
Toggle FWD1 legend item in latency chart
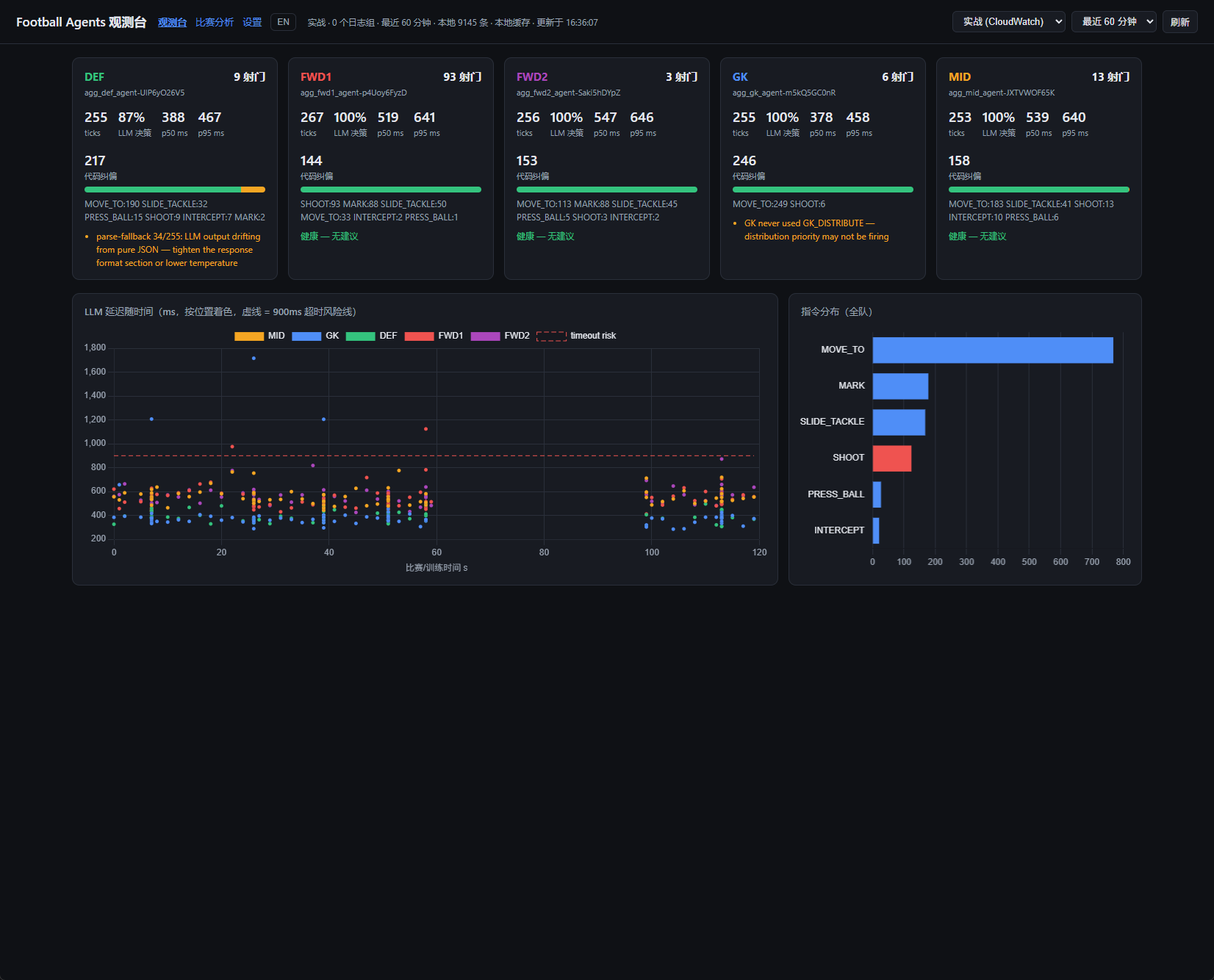[x=434, y=336]
